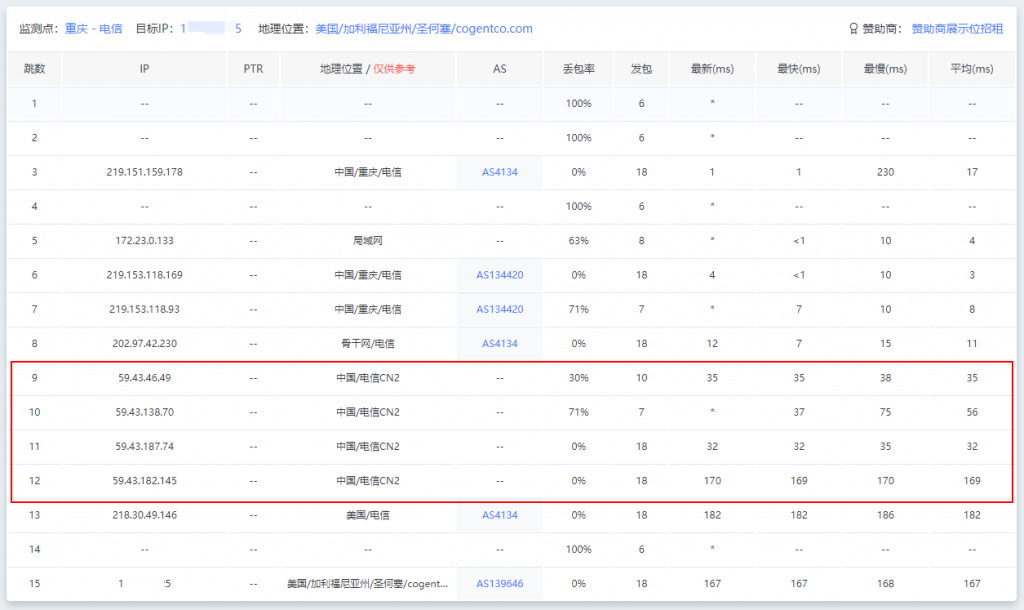Open AS134420 link in hop 6 row
The image size is (1024, 610).
(499, 275)
